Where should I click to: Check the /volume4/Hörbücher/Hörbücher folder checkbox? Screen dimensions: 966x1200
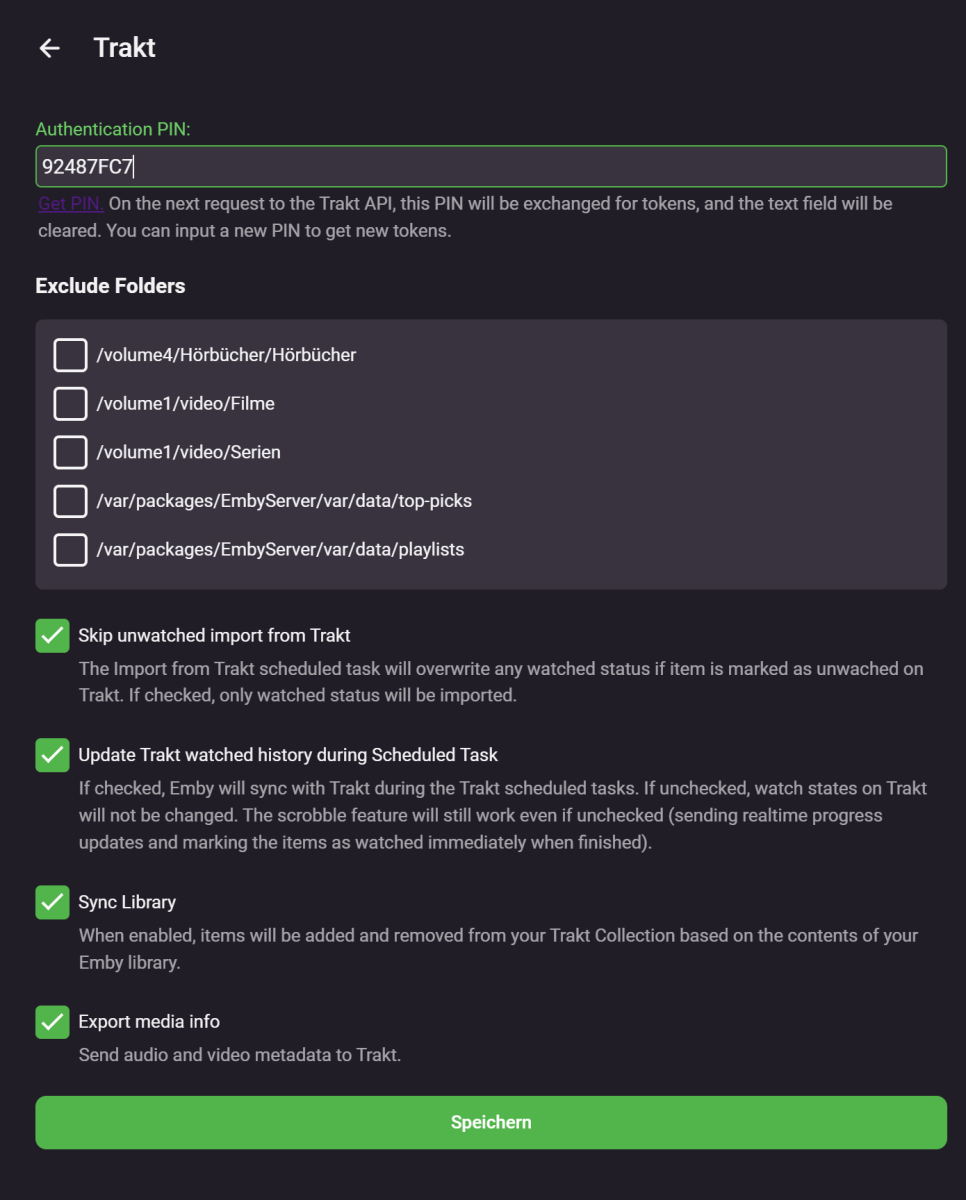(70, 355)
